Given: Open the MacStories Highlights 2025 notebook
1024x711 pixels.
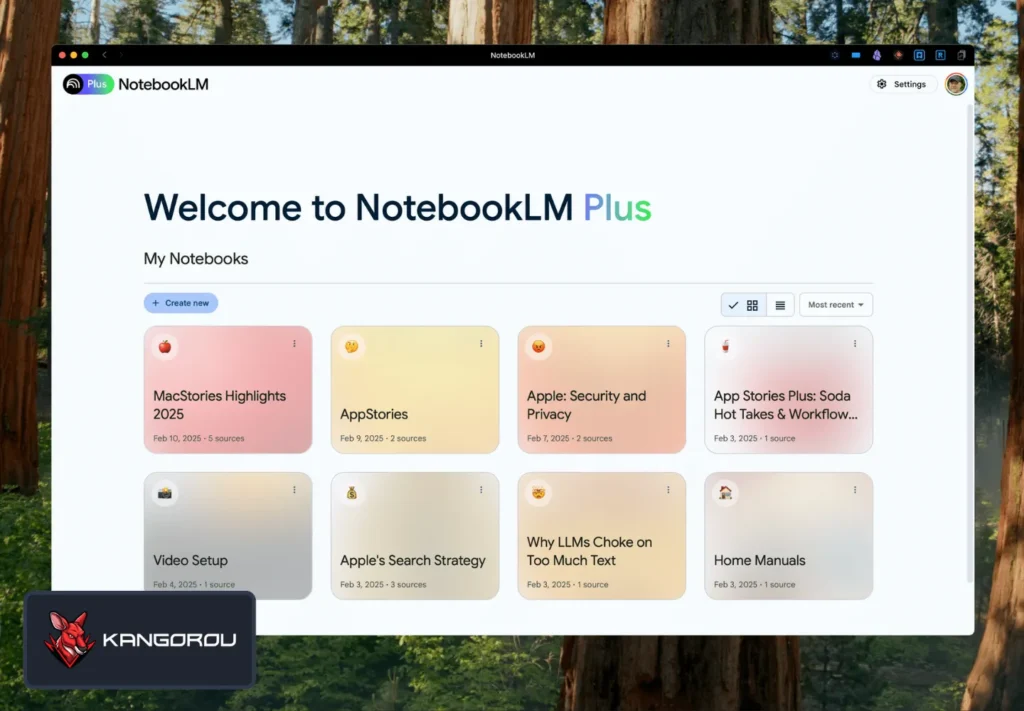Looking at the screenshot, I should point(228,390).
